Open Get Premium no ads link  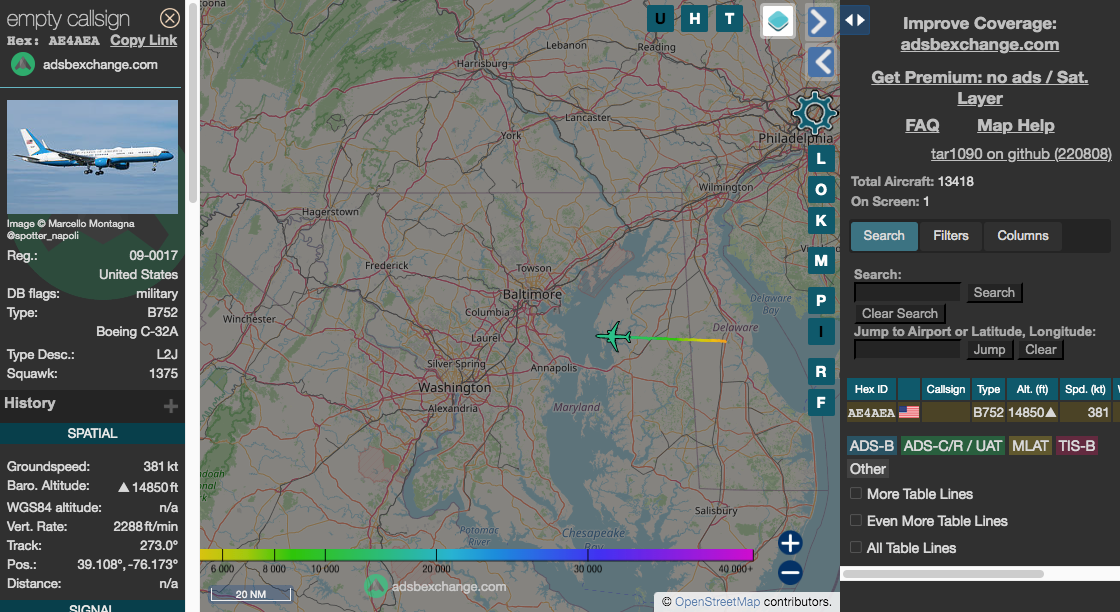(x=980, y=87)
